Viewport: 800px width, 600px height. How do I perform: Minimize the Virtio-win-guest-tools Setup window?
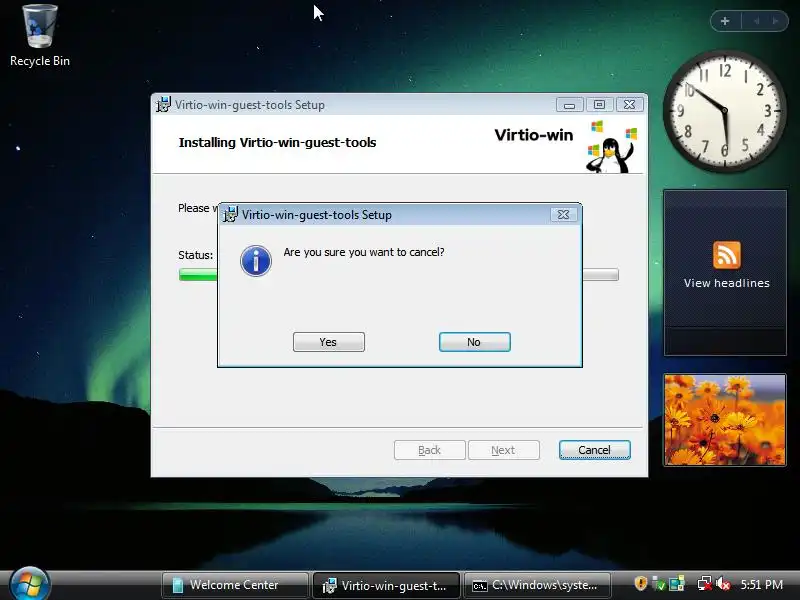coord(569,105)
